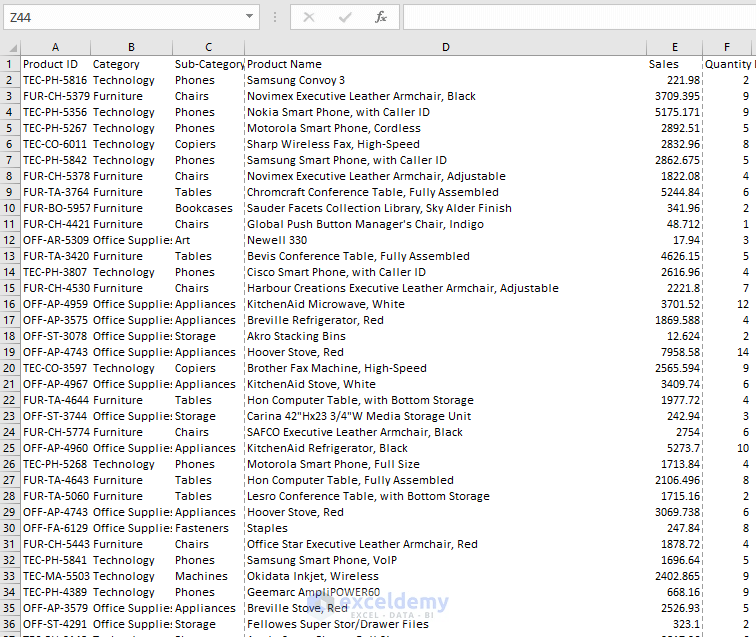Click the Insert Function fx icon
Viewport: 756px width, 637px height.
click(x=380, y=17)
